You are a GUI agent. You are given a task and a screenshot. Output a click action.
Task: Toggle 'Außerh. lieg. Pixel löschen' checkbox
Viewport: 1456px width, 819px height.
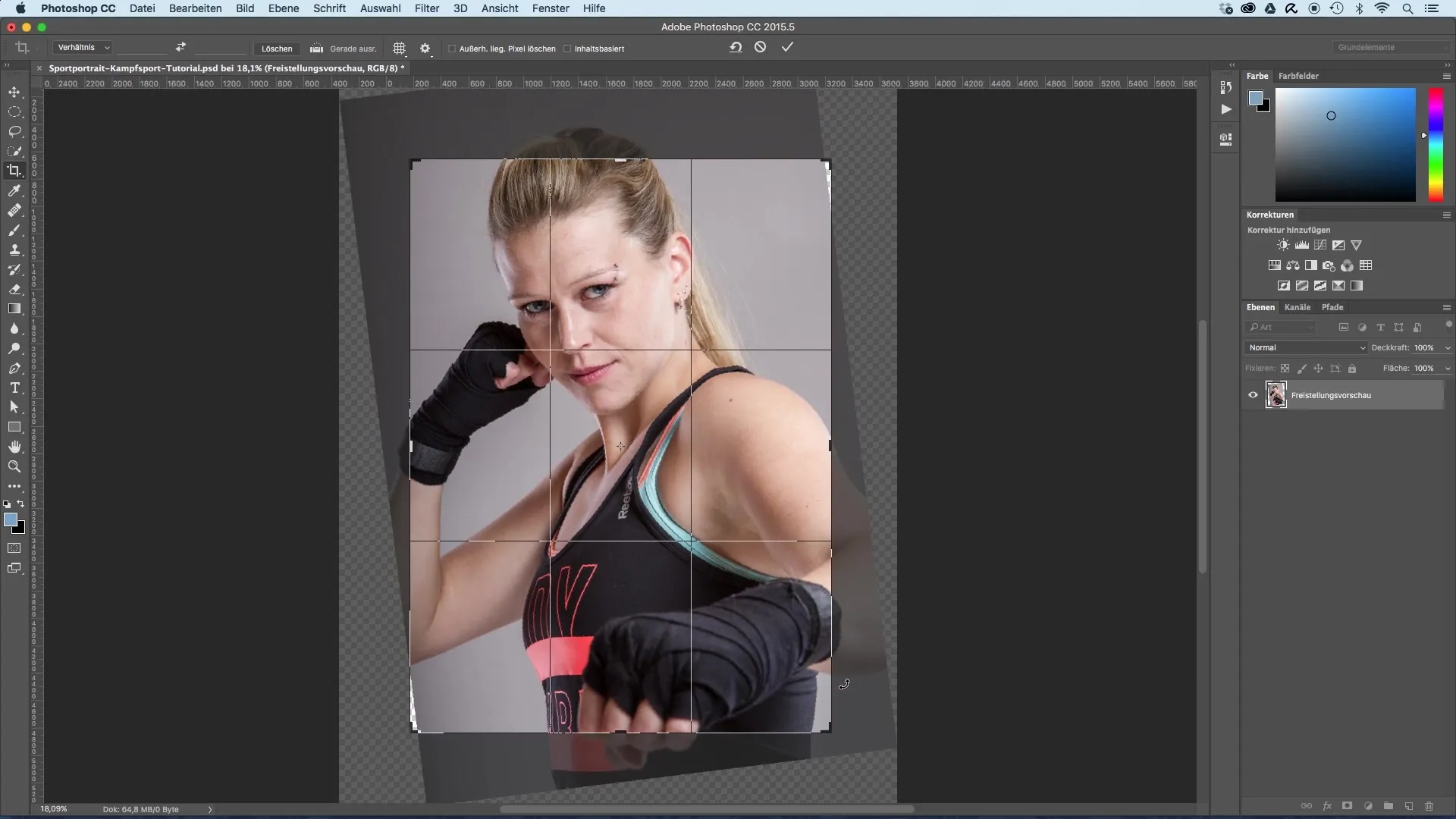click(x=452, y=49)
